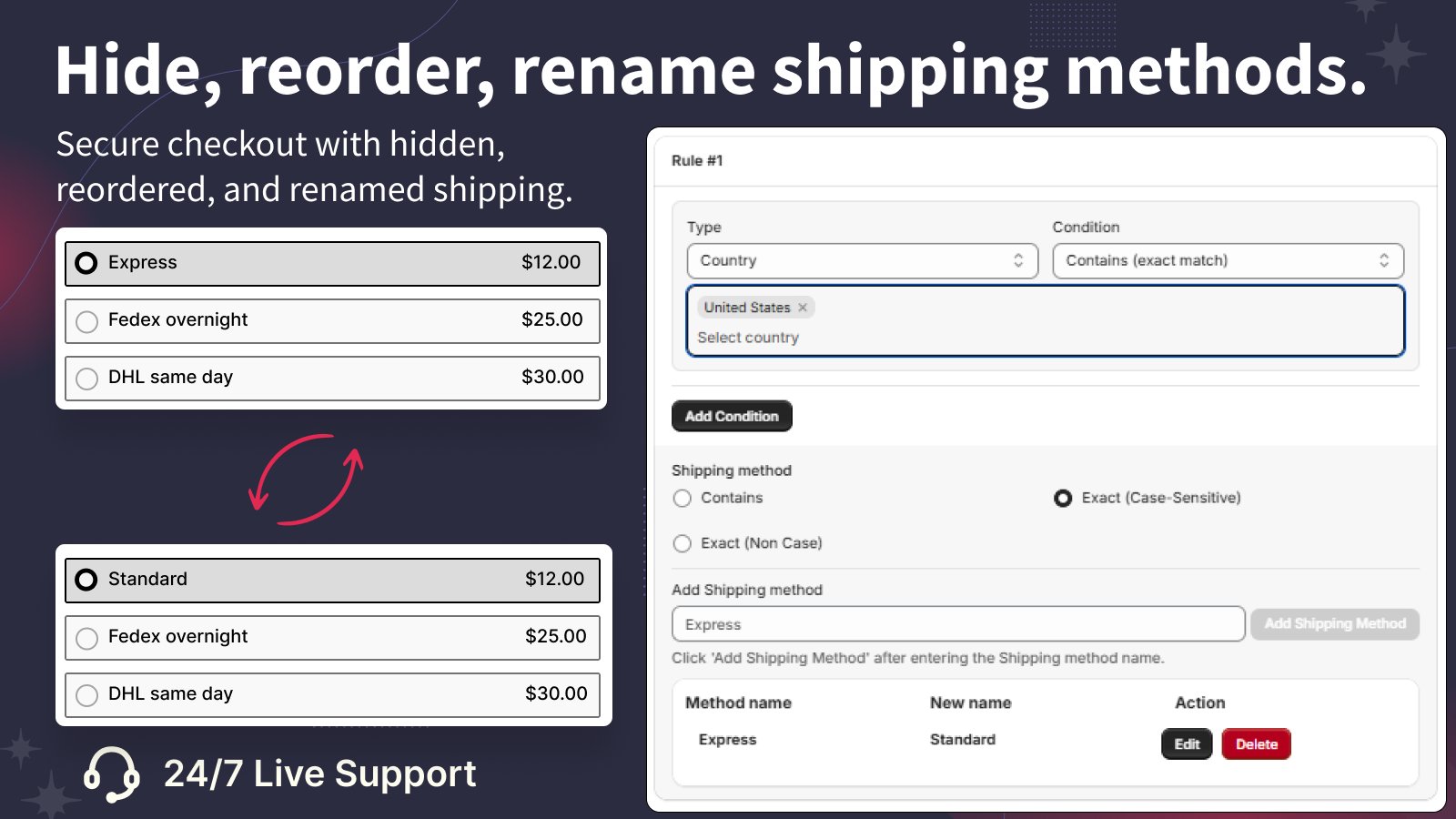Enable the Contains matching option
This screenshot has width=1456, height=819.
tap(682, 499)
